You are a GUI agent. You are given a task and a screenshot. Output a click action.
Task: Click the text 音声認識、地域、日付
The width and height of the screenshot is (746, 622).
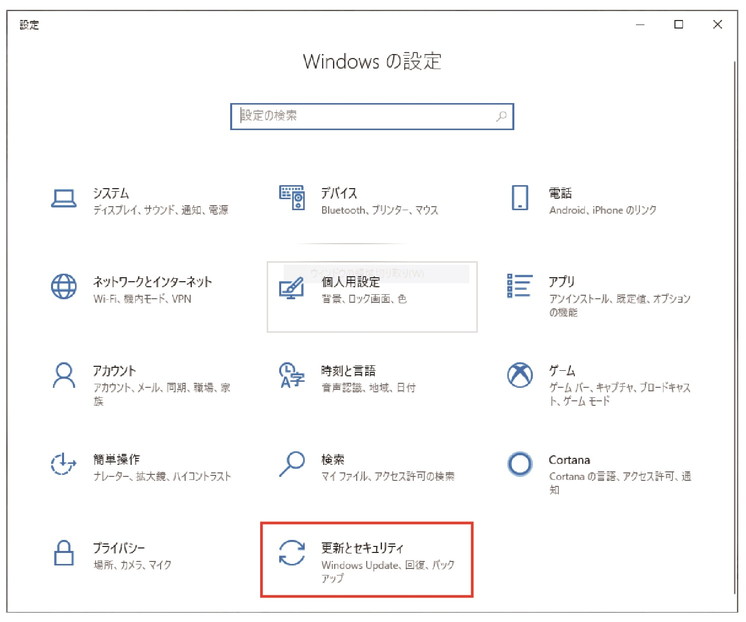click(368, 387)
